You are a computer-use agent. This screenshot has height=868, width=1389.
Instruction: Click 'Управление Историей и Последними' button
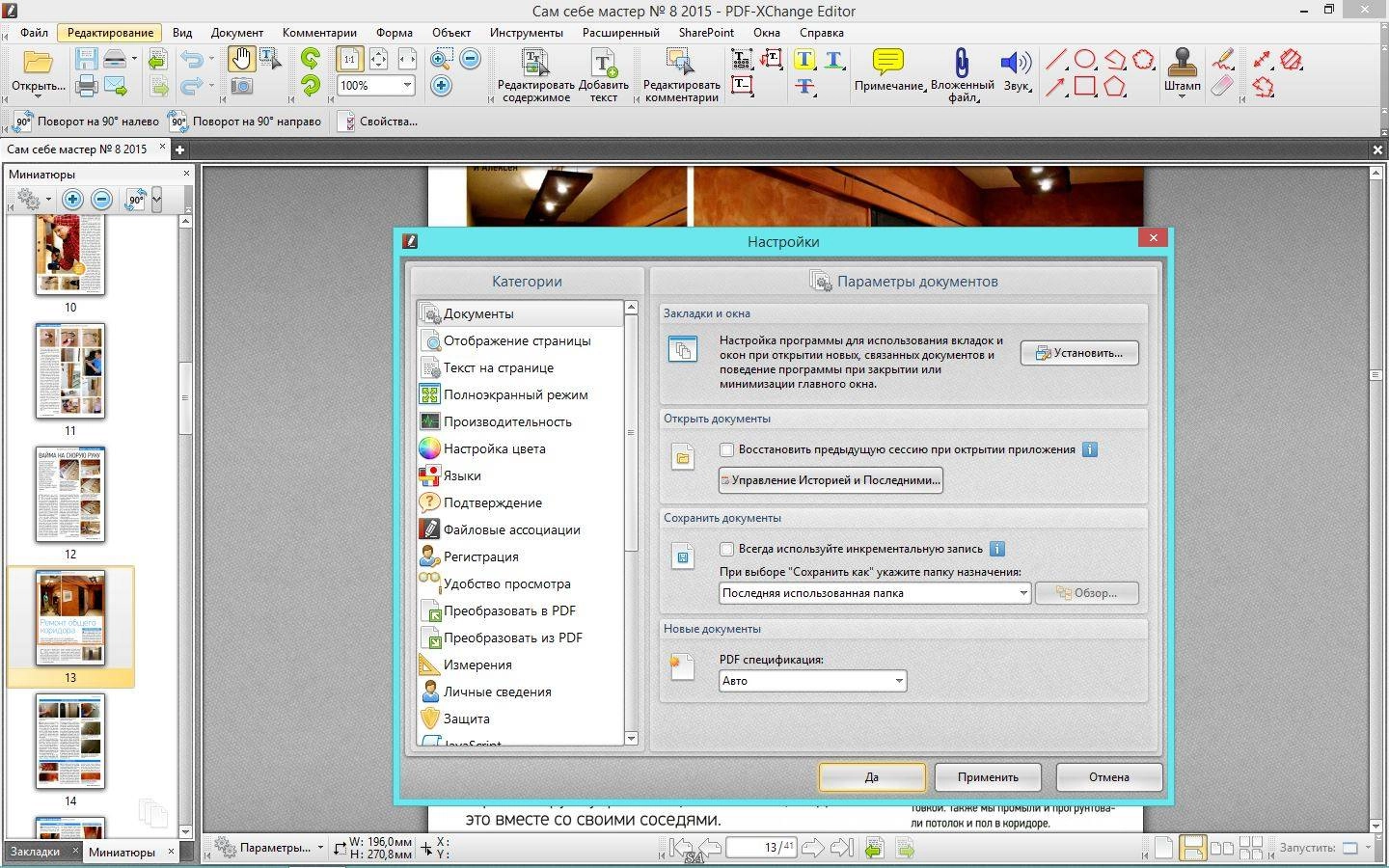tap(831, 480)
